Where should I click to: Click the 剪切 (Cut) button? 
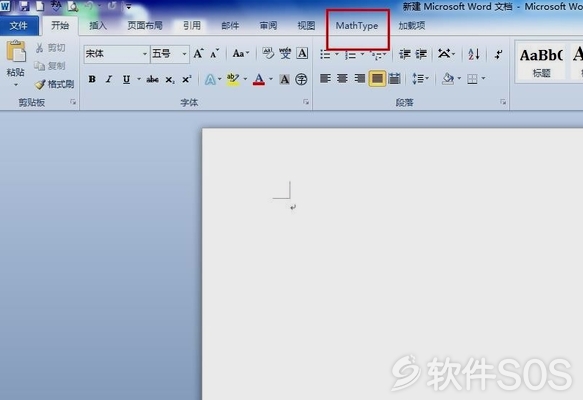51,48
